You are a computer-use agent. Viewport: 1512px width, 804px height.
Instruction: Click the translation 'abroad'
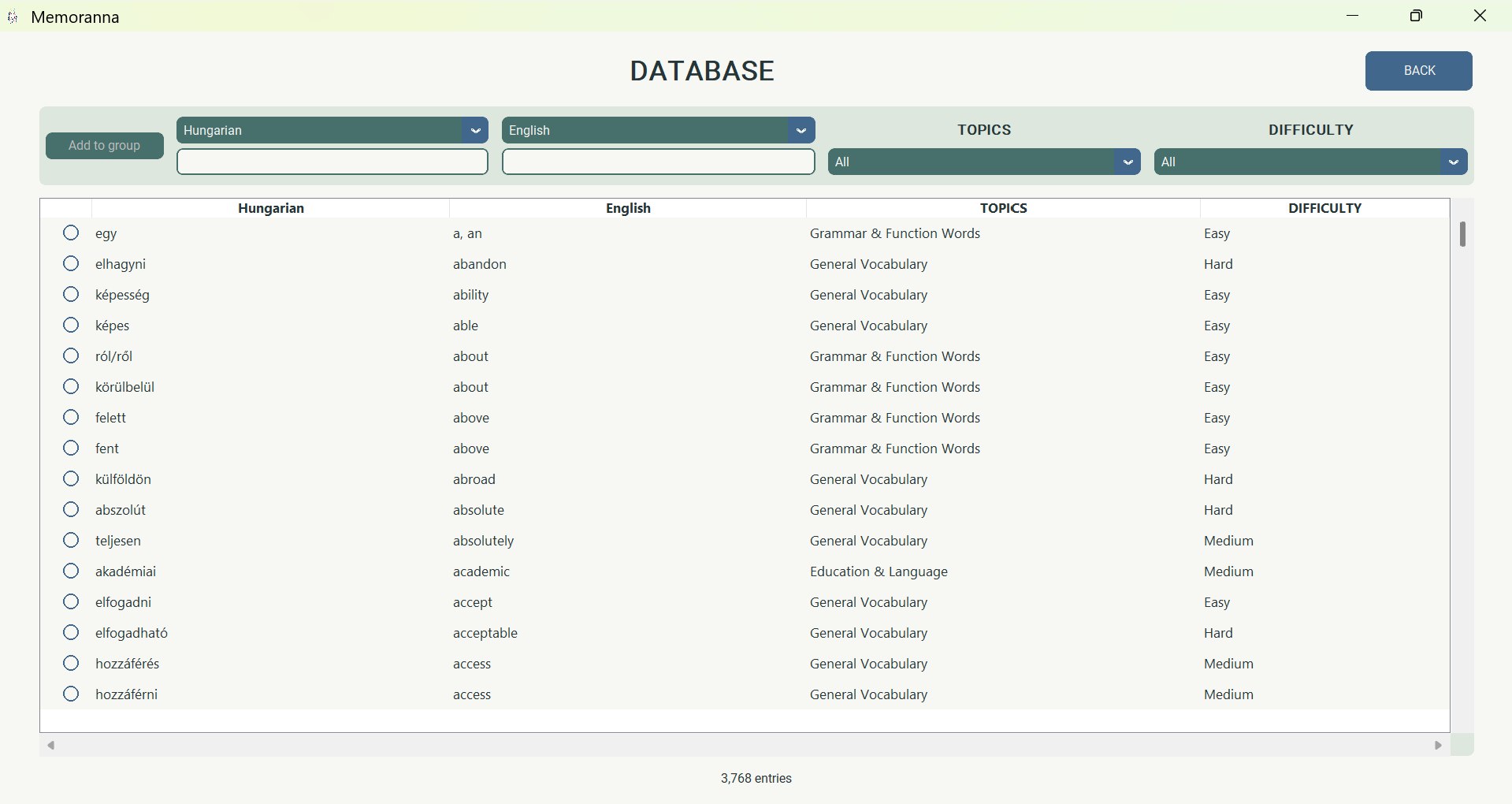474,479
